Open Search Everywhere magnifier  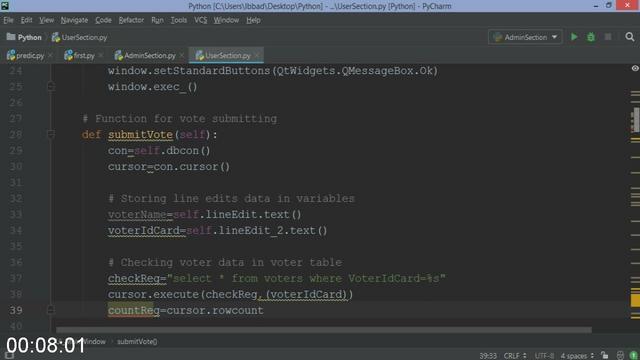(629, 37)
